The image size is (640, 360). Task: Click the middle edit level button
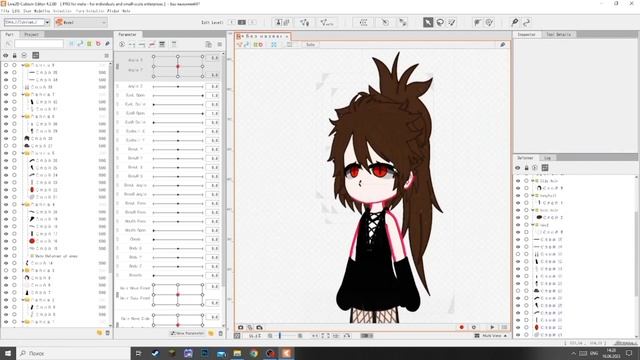242,22
